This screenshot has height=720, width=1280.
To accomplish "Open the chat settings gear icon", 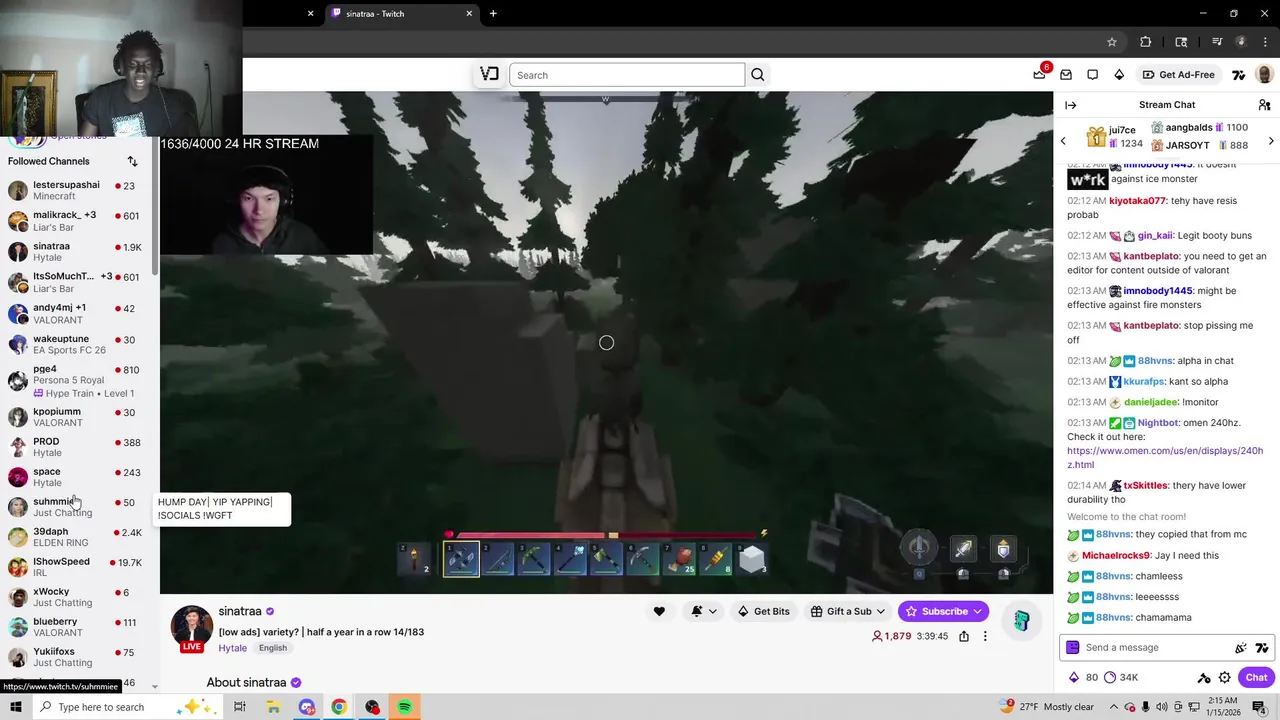I will pyautogui.click(x=1224, y=677).
